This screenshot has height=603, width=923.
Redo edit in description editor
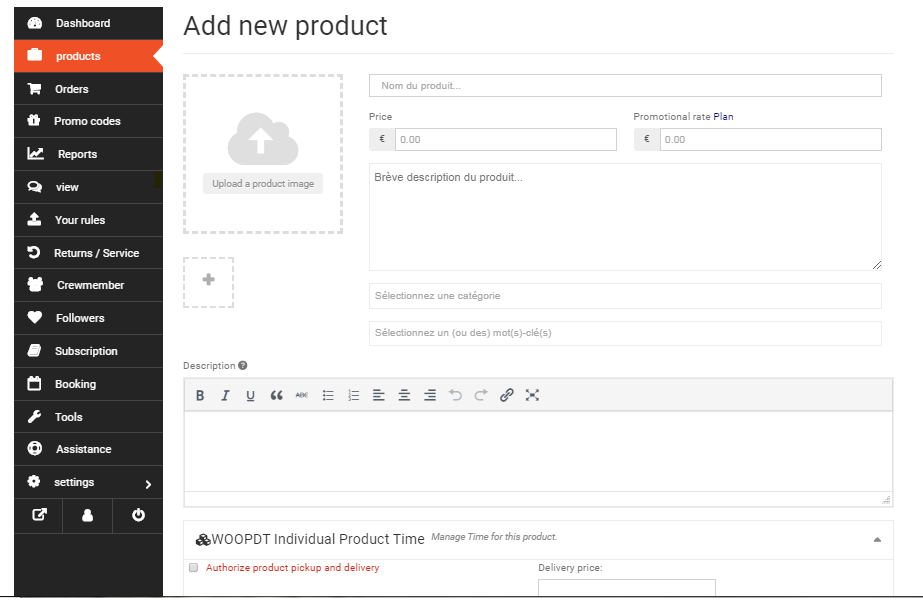[x=481, y=395]
